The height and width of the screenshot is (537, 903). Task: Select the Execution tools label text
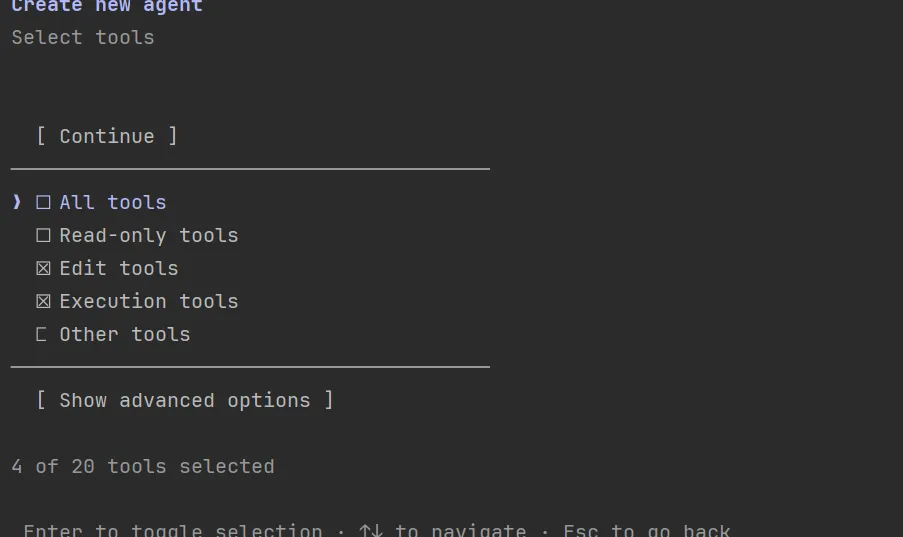(149, 302)
